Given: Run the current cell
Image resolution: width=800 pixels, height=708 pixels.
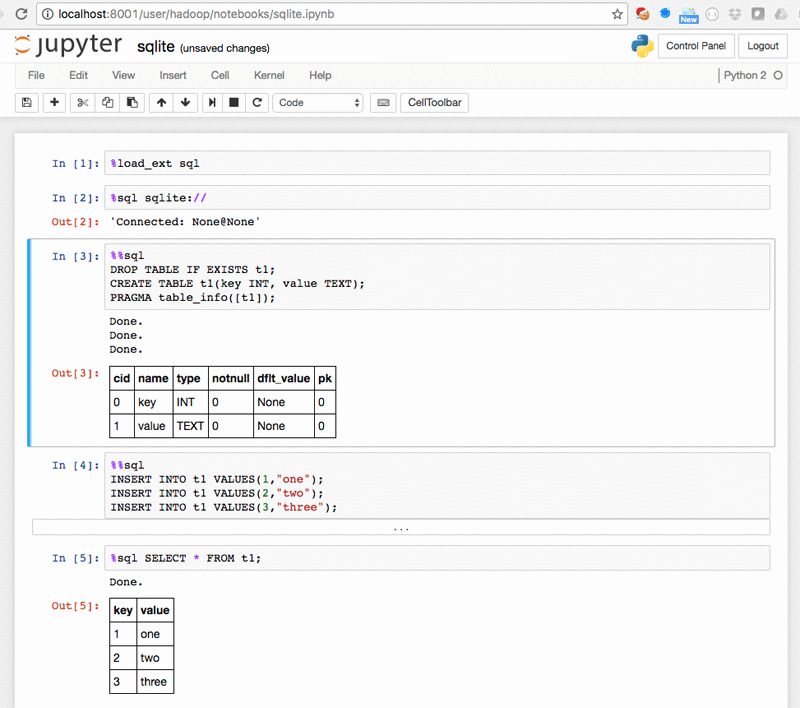Looking at the screenshot, I should [x=212, y=102].
